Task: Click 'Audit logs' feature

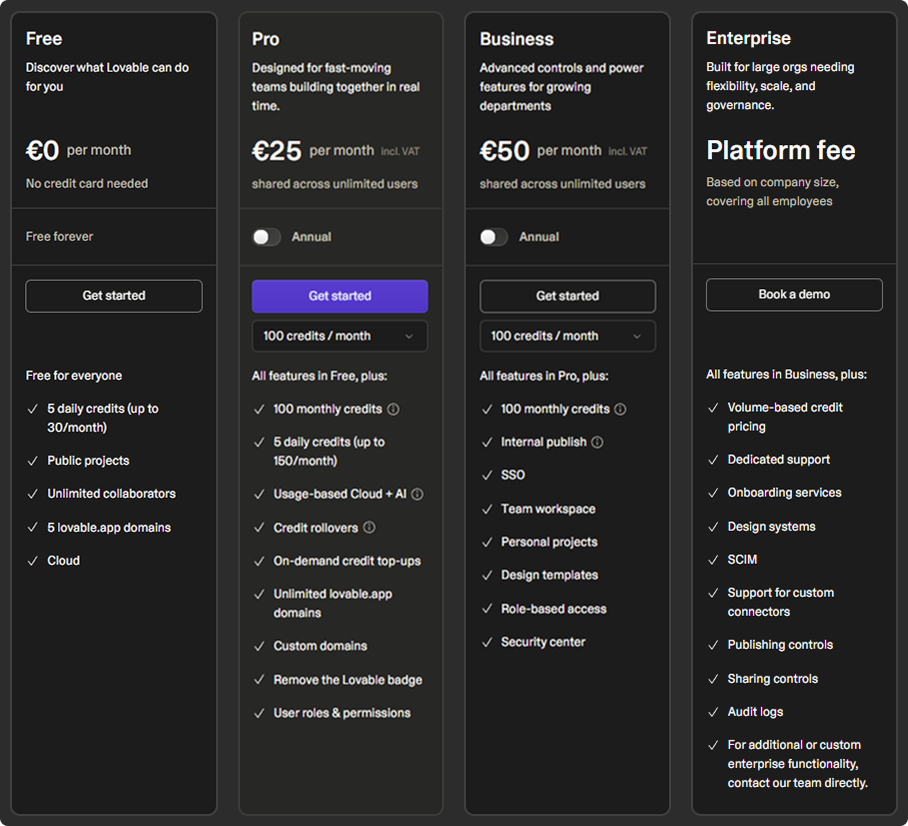Action: tap(755, 712)
